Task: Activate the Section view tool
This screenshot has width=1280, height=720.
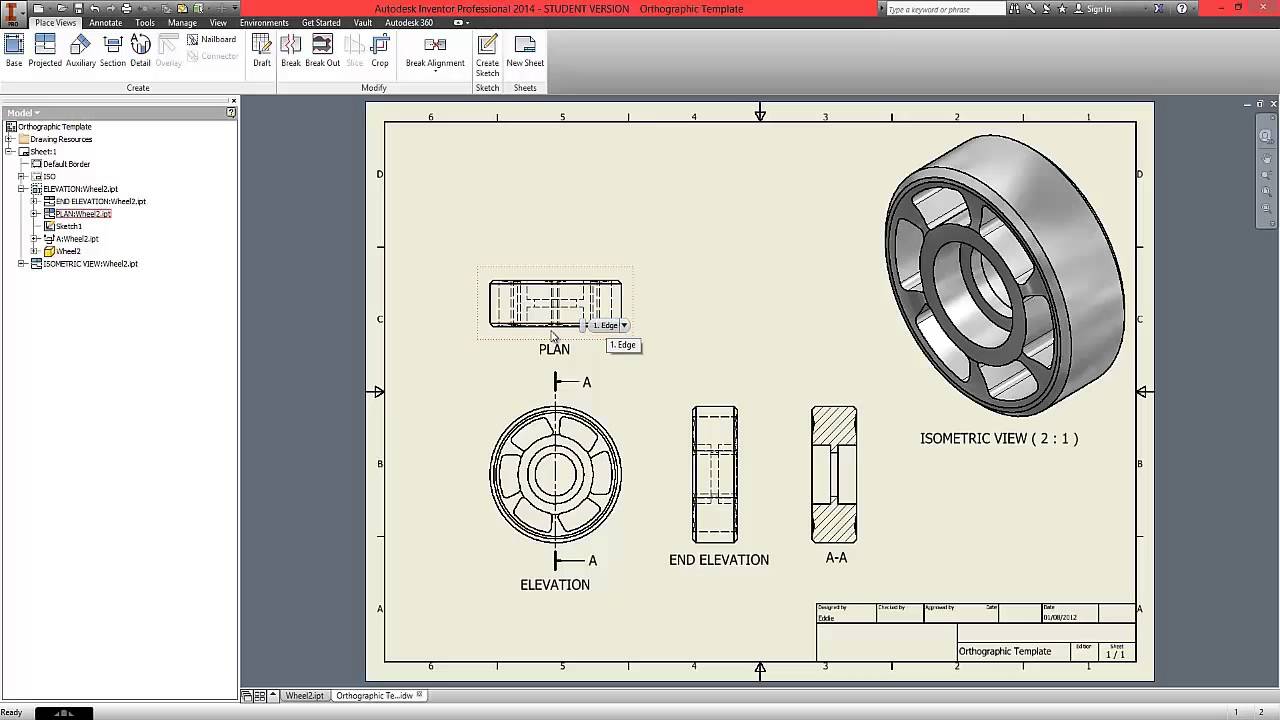Action: pyautogui.click(x=113, y=49)
